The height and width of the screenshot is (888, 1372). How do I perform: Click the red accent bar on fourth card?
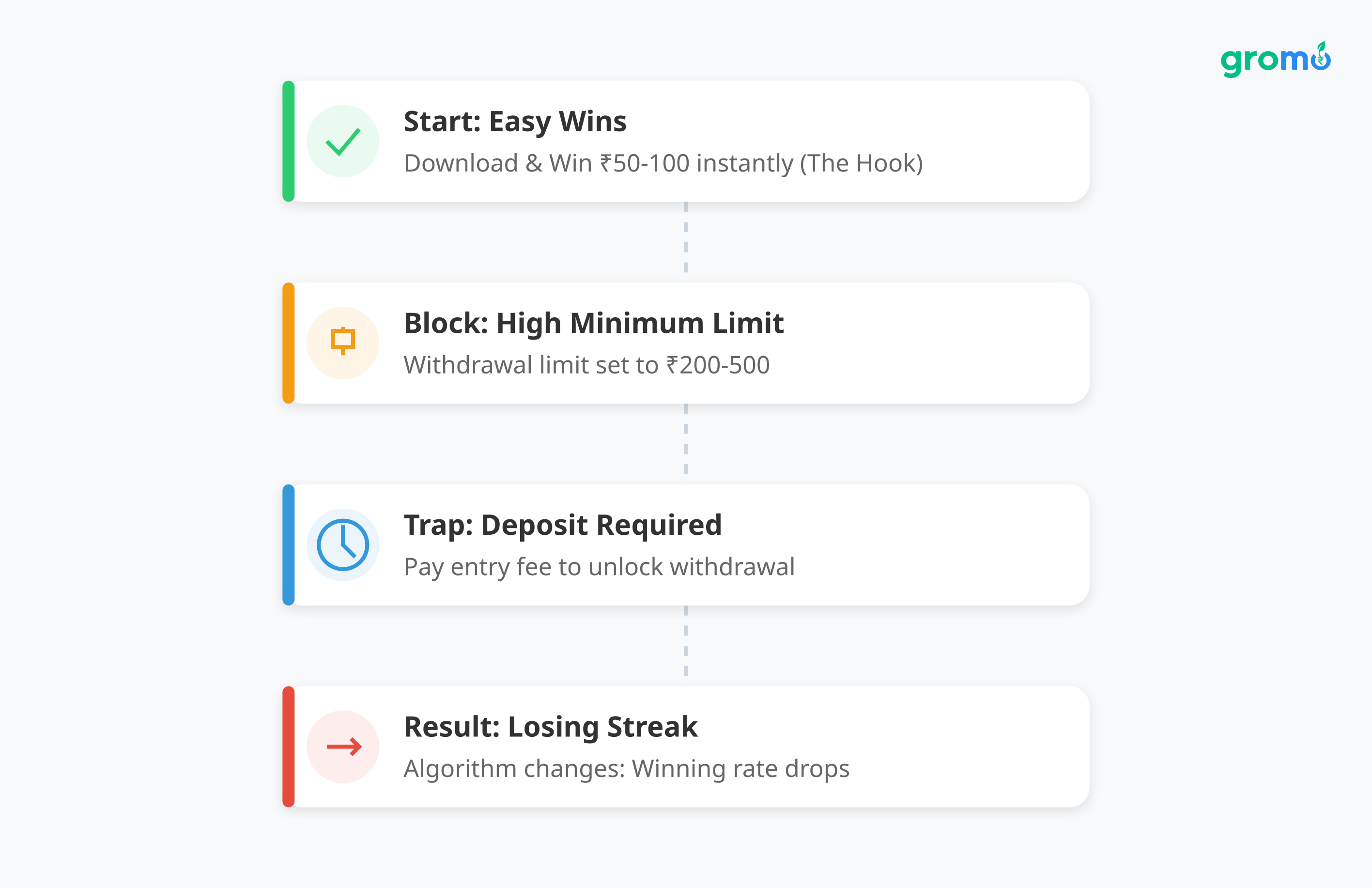point(289,747)
